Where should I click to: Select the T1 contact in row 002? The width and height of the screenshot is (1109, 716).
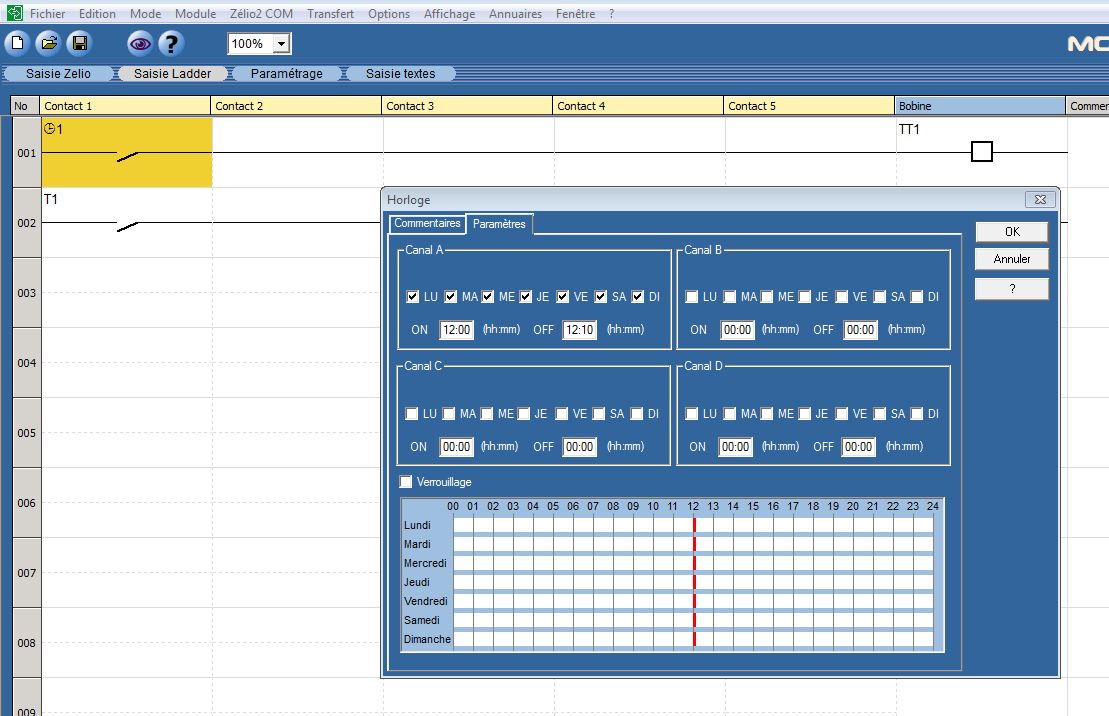[126, 224]
